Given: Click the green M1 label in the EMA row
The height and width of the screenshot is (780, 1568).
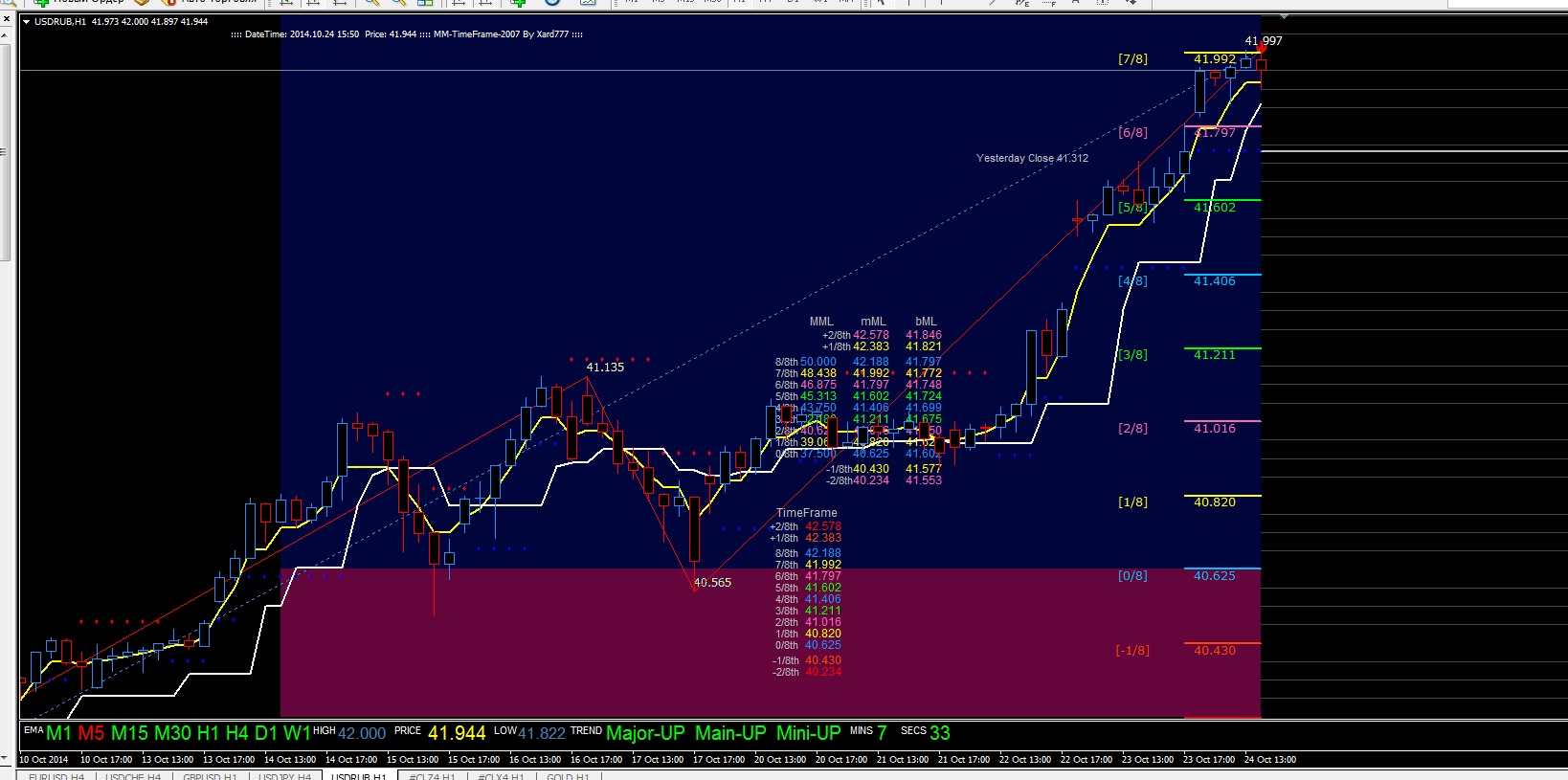Looking at the screenshot, I should (59, 733).
